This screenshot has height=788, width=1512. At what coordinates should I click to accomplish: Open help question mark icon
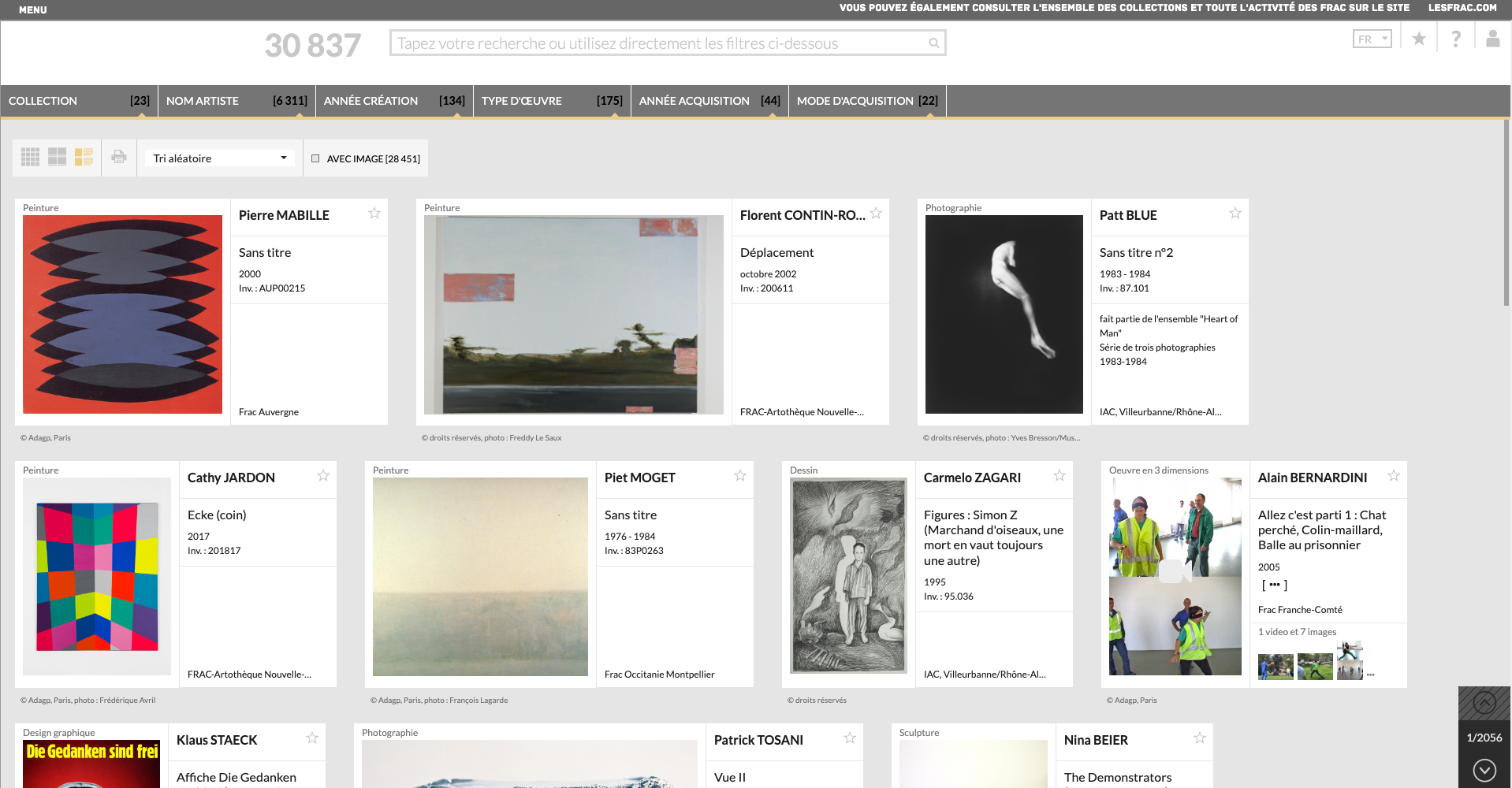click(x=1456, y=39)
